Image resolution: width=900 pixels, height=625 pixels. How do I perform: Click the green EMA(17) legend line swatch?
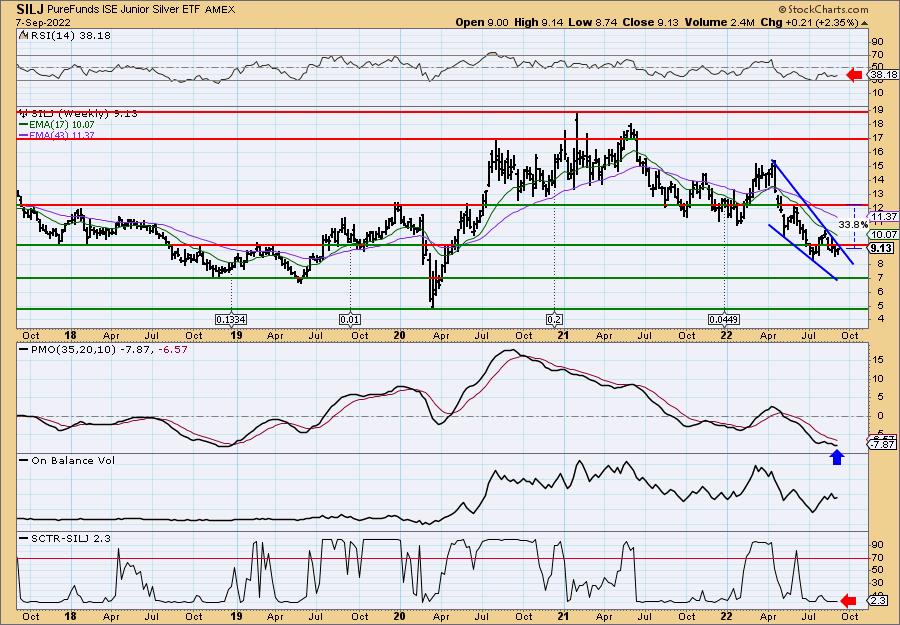(x=23, y=125)
